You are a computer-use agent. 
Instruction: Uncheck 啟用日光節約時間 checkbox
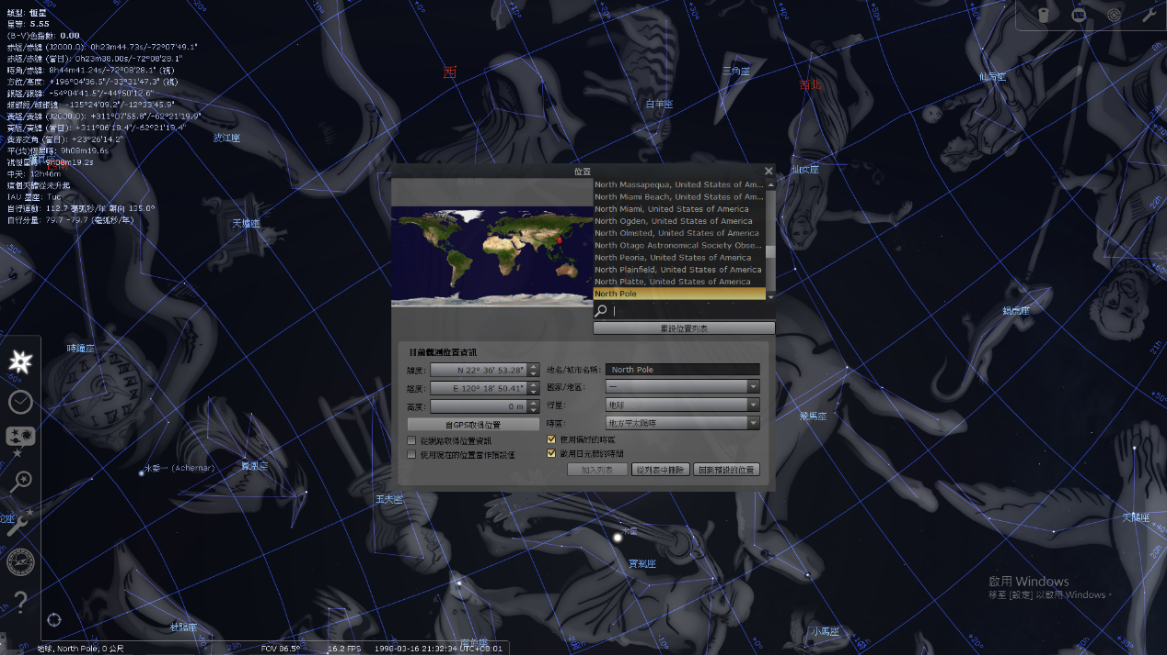point(551,453)
